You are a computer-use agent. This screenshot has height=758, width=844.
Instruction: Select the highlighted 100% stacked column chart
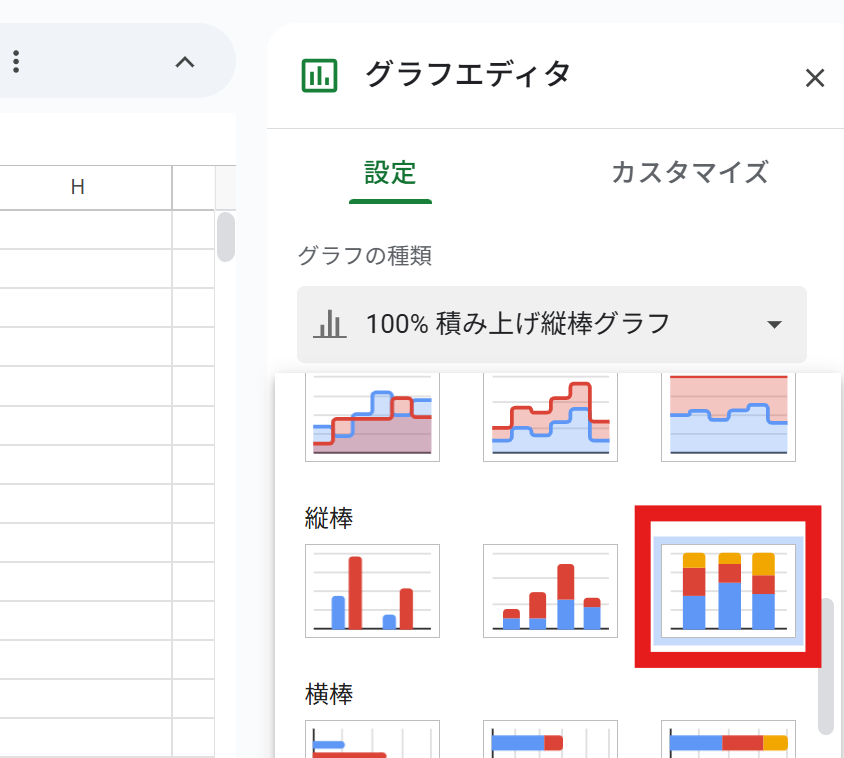click(728, 590)
